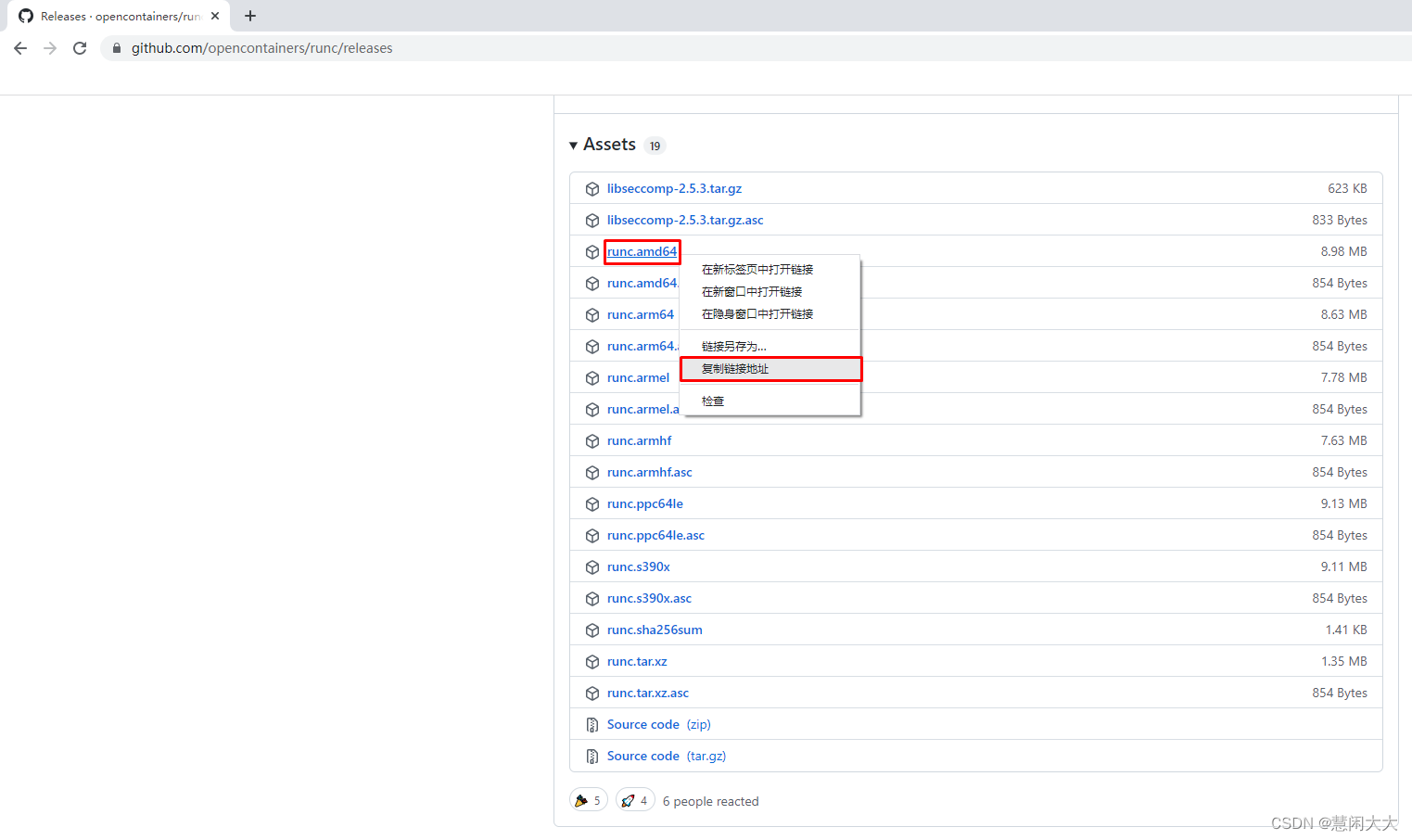
Task: Open the runc.armhf download link
Action: pyautogui.click(x=640, y=440)
